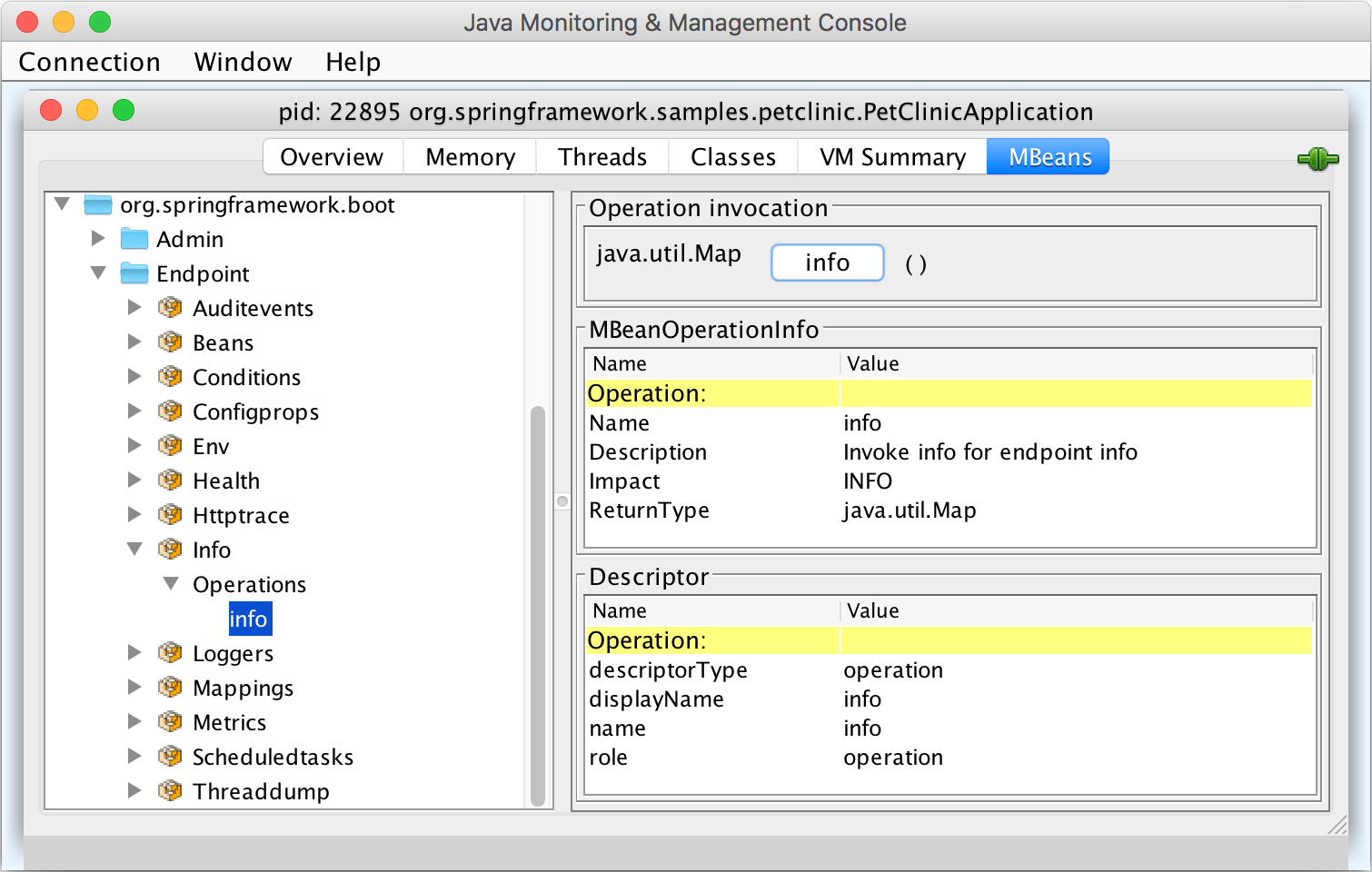Select the info operation tree item

pyautogui.click(x=248, y=619)
